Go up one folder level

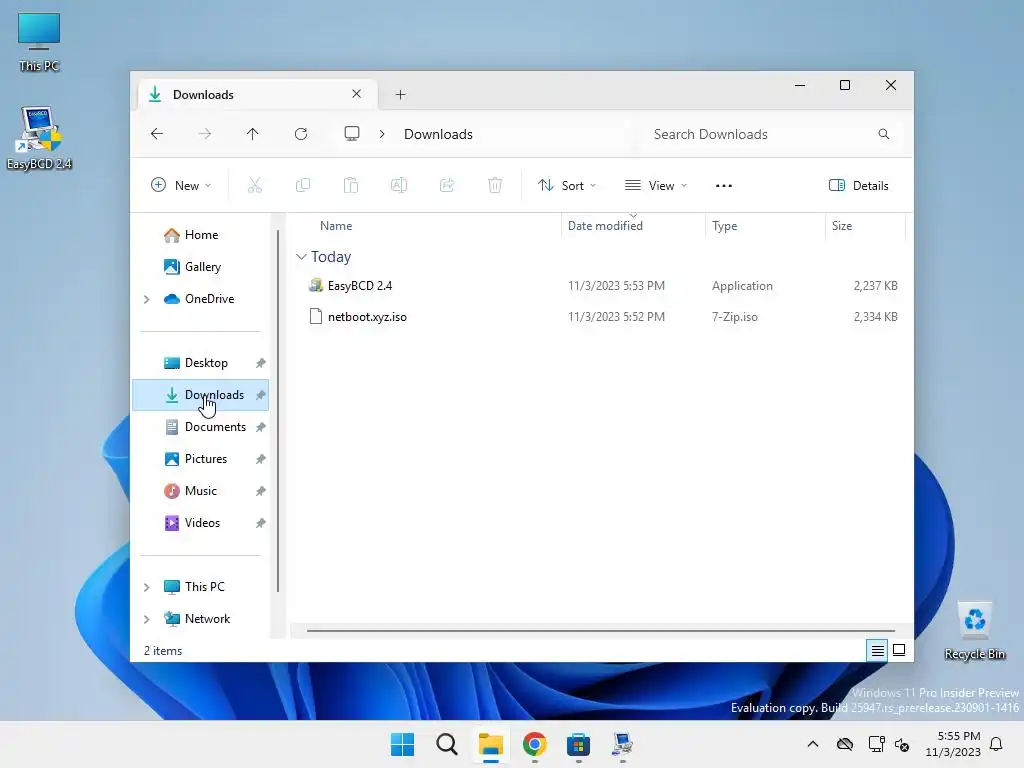(253, 134)
